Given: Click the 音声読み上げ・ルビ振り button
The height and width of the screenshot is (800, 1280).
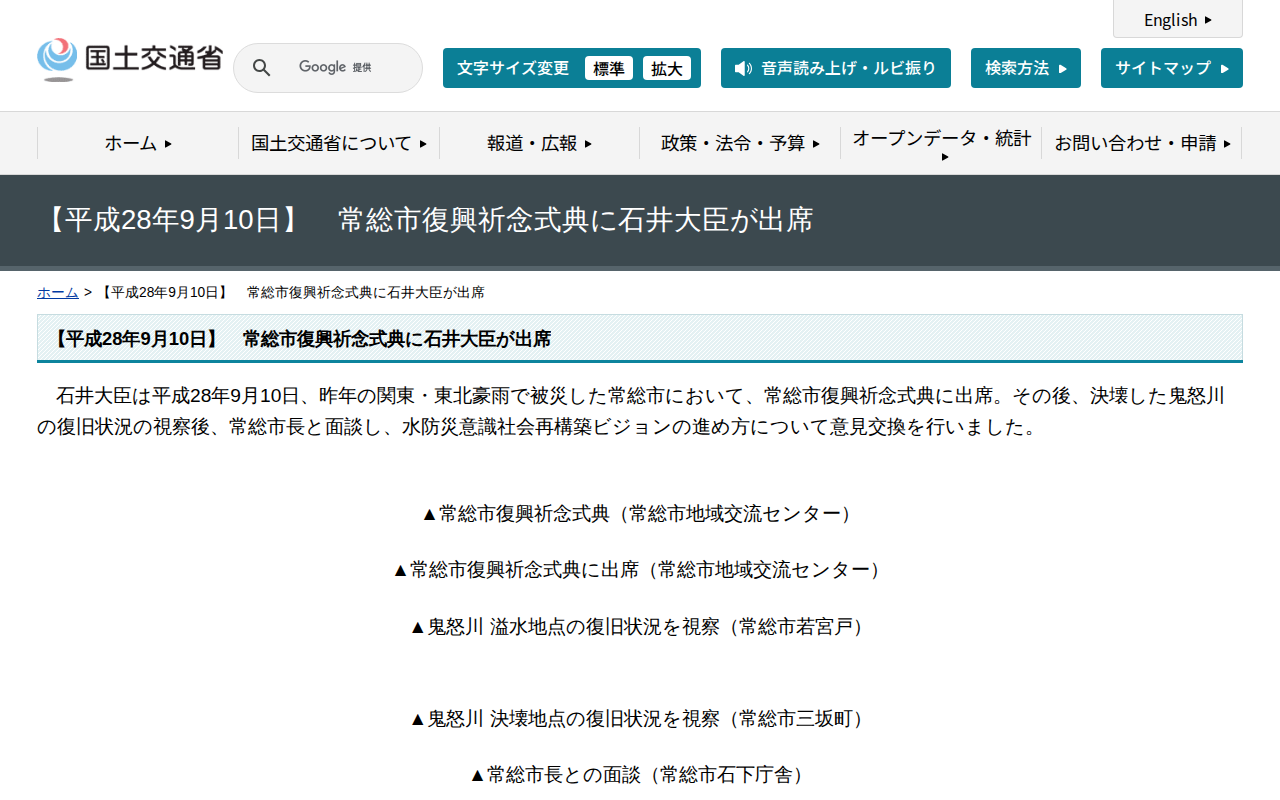Looking at the screenshot, I should click(836, 68).
